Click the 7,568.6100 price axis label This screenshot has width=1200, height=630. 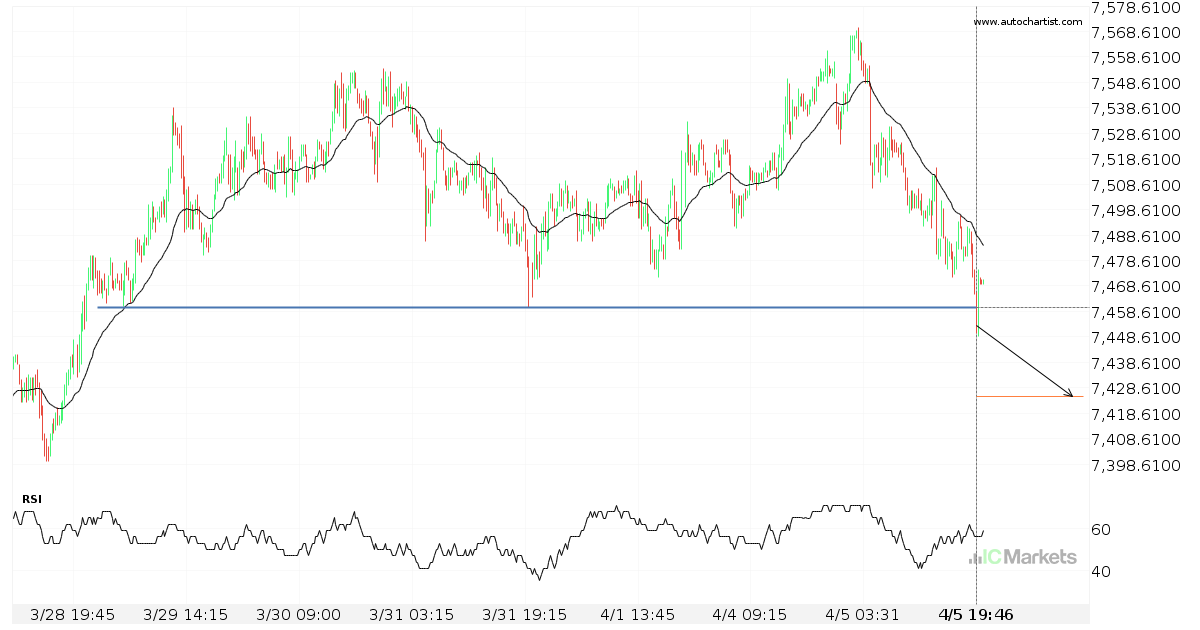point(1138,32)
